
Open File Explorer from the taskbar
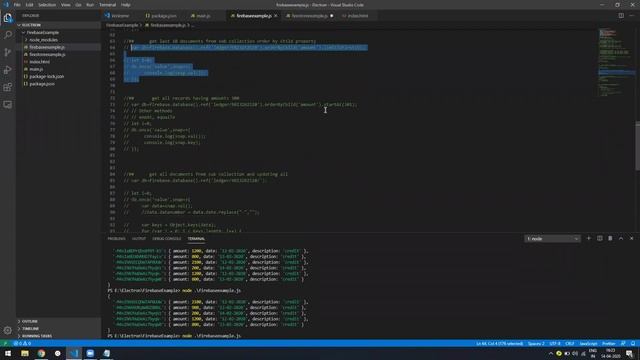25,353
